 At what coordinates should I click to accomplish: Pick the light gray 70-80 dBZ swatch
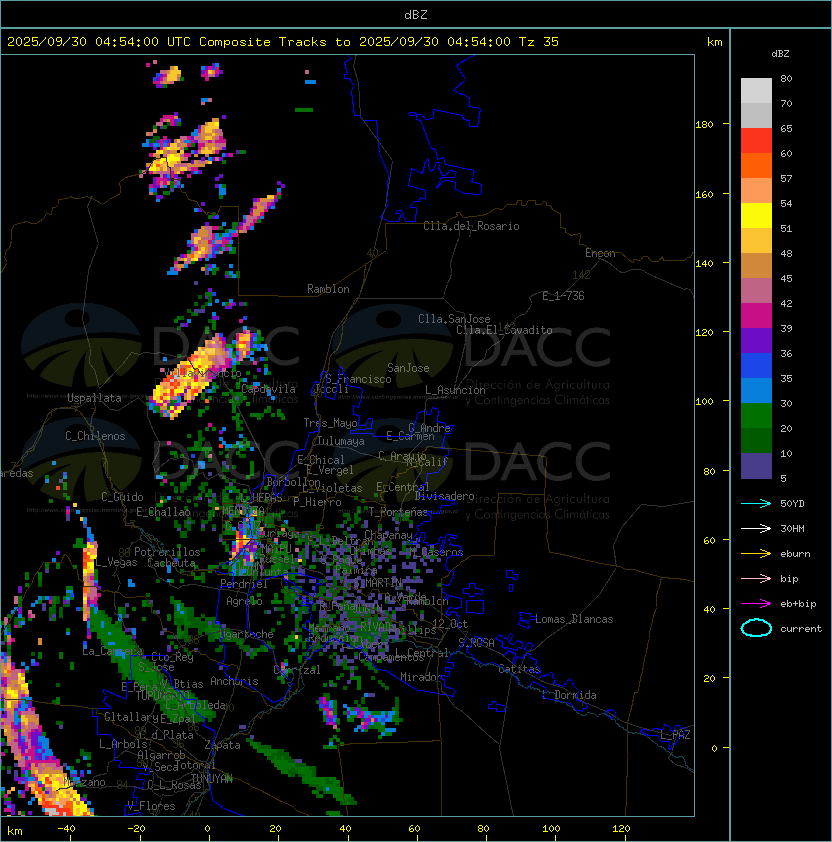point(756,91)
